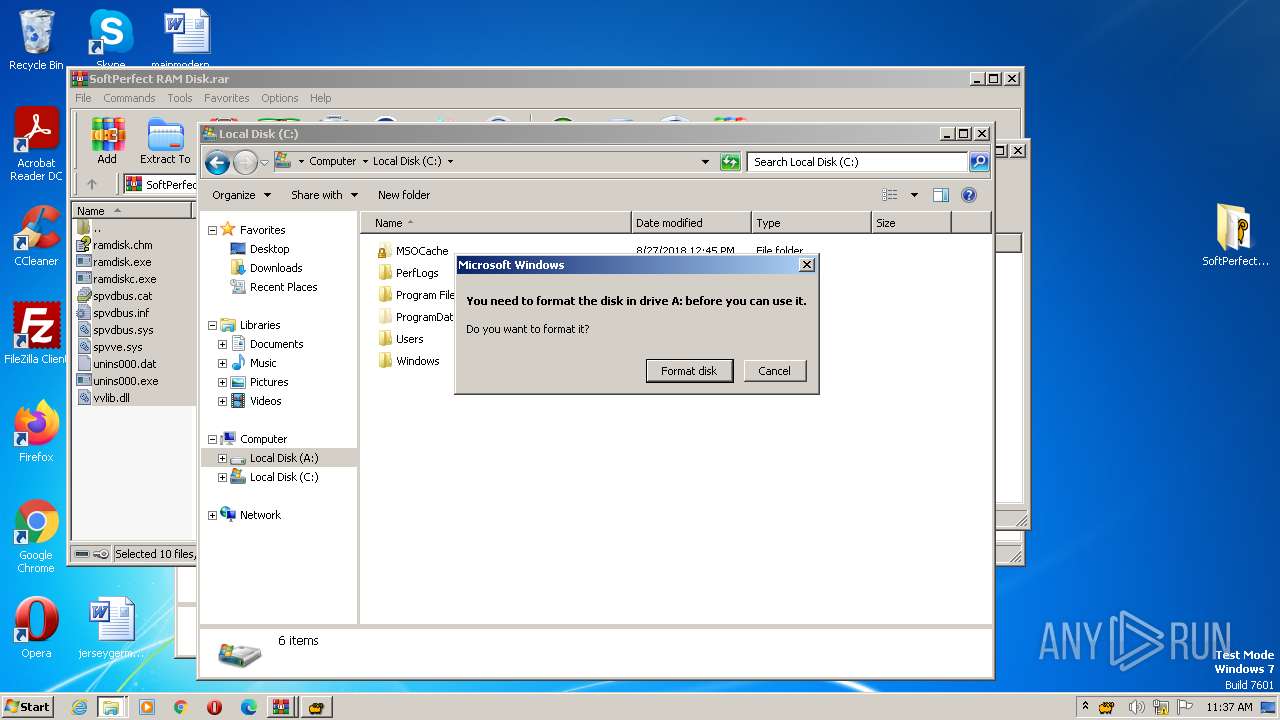1280x720 pixels.
Task: Click WinRAR Extract To icon
Action: (x=165, y=141)
